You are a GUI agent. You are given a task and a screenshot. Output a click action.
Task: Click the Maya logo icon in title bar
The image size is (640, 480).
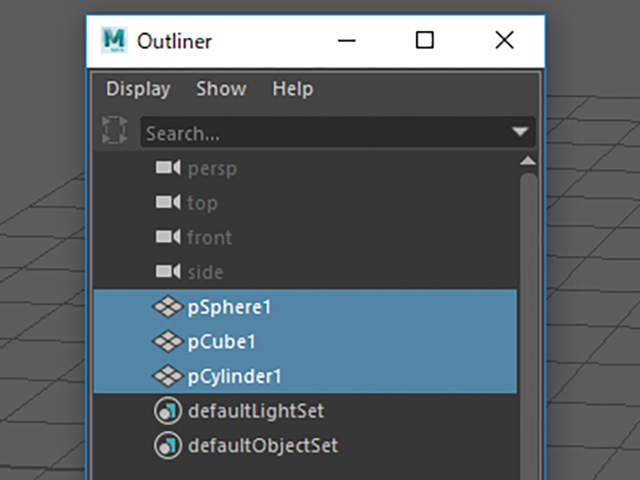114,40
